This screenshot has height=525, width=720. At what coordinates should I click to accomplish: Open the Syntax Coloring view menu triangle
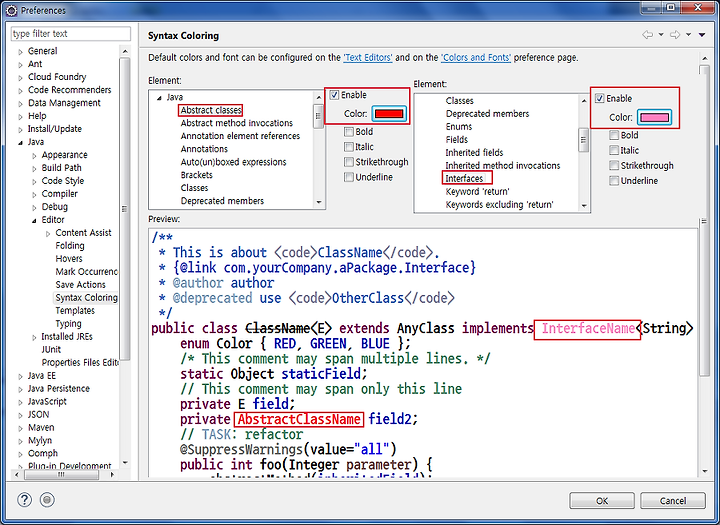pos(702,35)
